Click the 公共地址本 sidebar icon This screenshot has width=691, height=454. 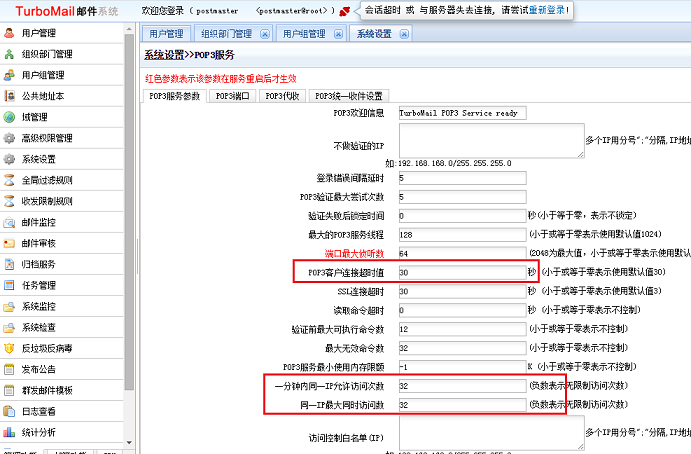pyautogui.click(x=9, y=96)
